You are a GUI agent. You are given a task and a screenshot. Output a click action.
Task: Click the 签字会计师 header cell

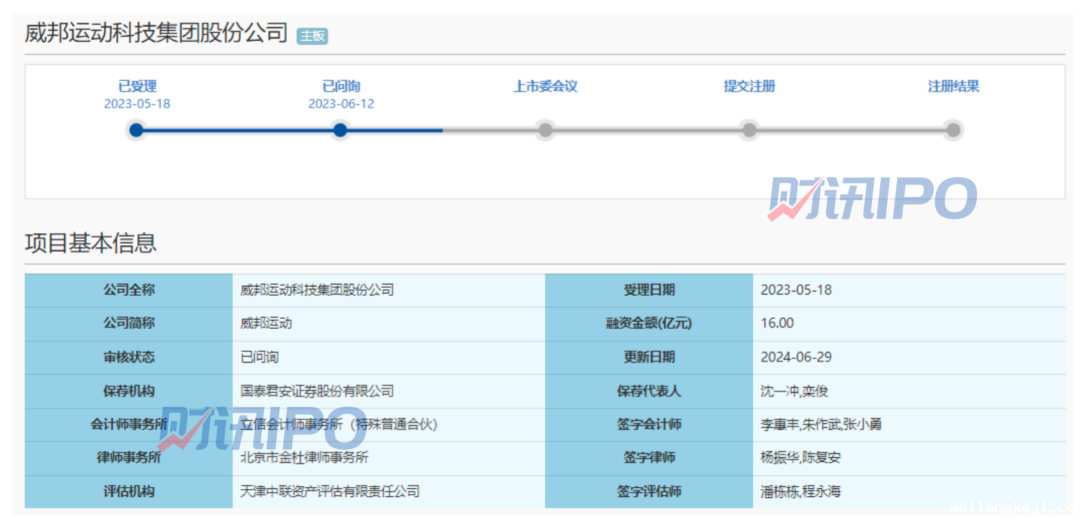point(649,425)
